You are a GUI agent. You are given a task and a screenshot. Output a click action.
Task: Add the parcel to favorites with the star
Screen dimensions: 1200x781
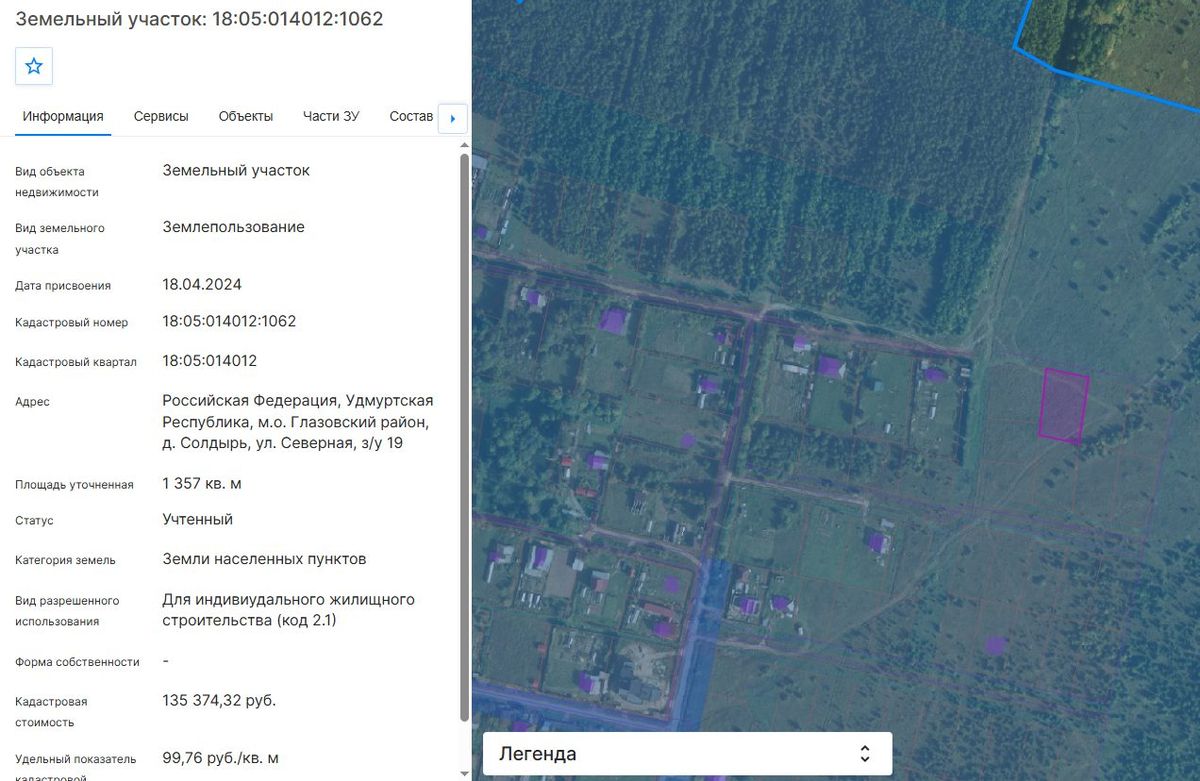pyautogui.click(x=34, y=66)
